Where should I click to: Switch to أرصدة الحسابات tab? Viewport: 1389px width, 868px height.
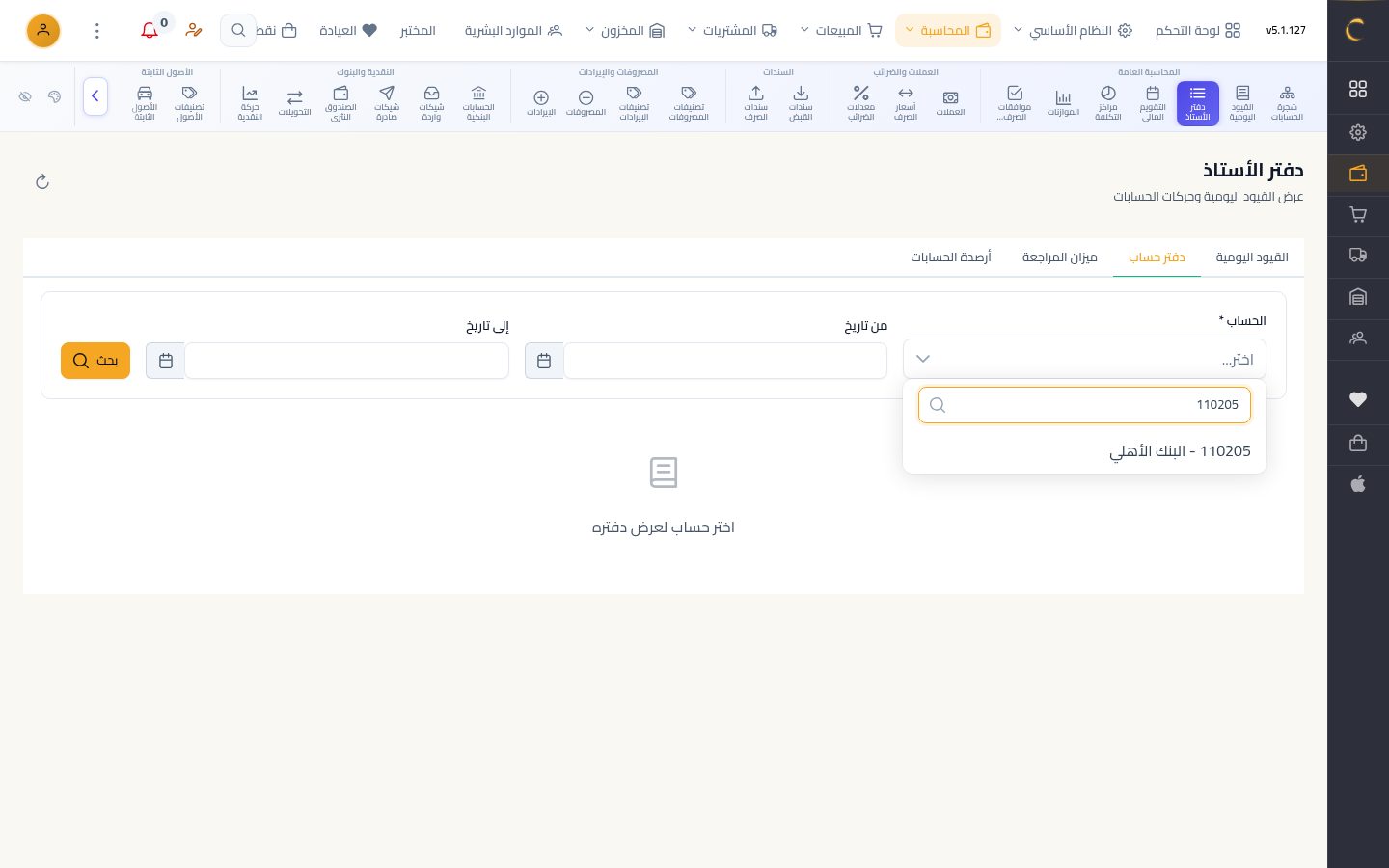pyautogui.click(x=951, y=258)
